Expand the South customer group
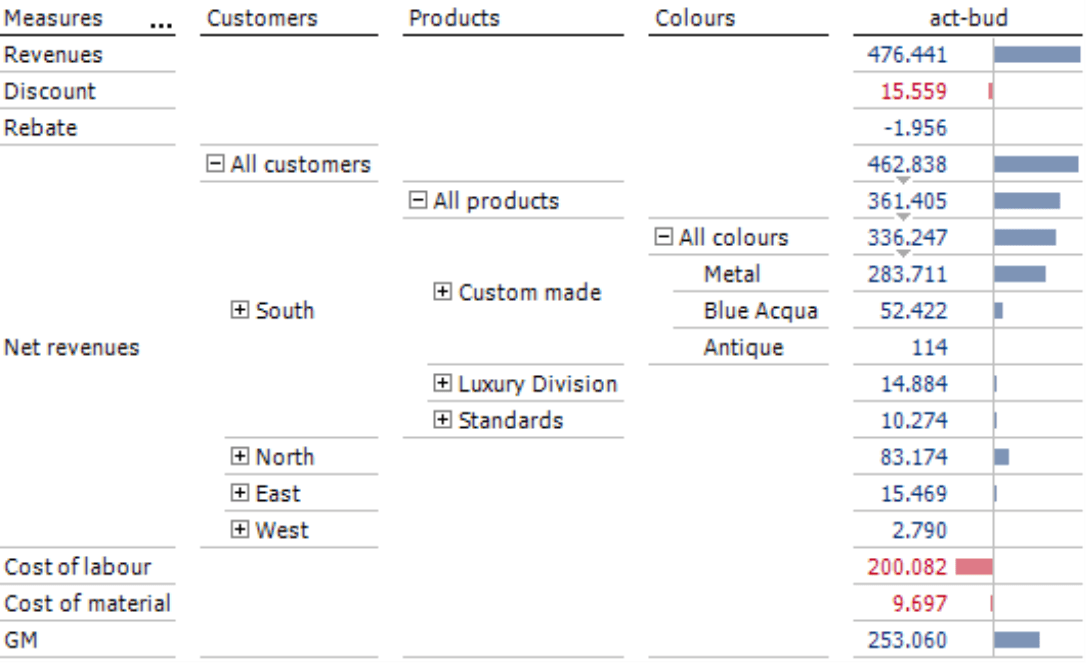The width and height of the screenshot is (1086, 663). tap(240, 310)
